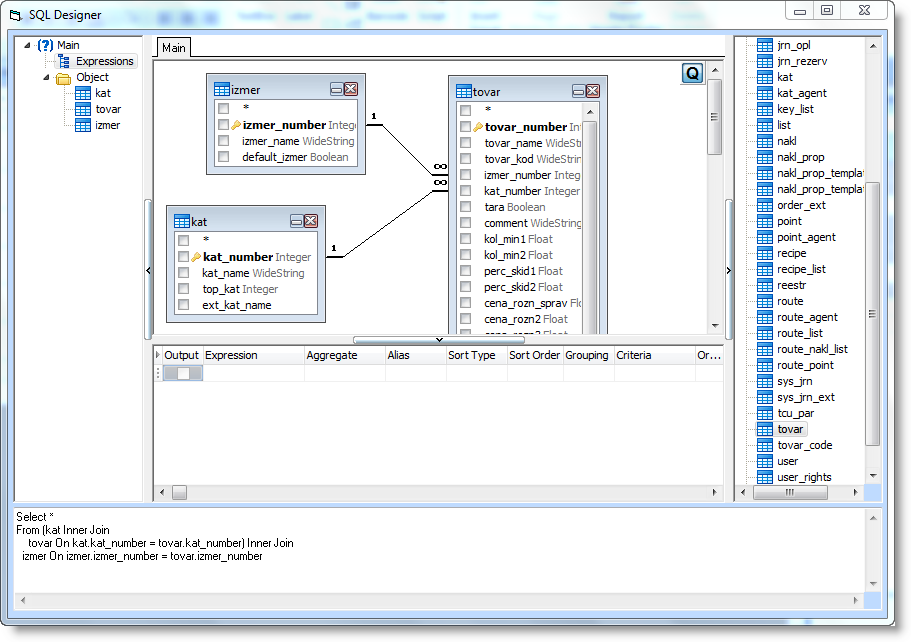Select the jrn_opl table icon in the list
911x642 pixels.
point(765,45)
